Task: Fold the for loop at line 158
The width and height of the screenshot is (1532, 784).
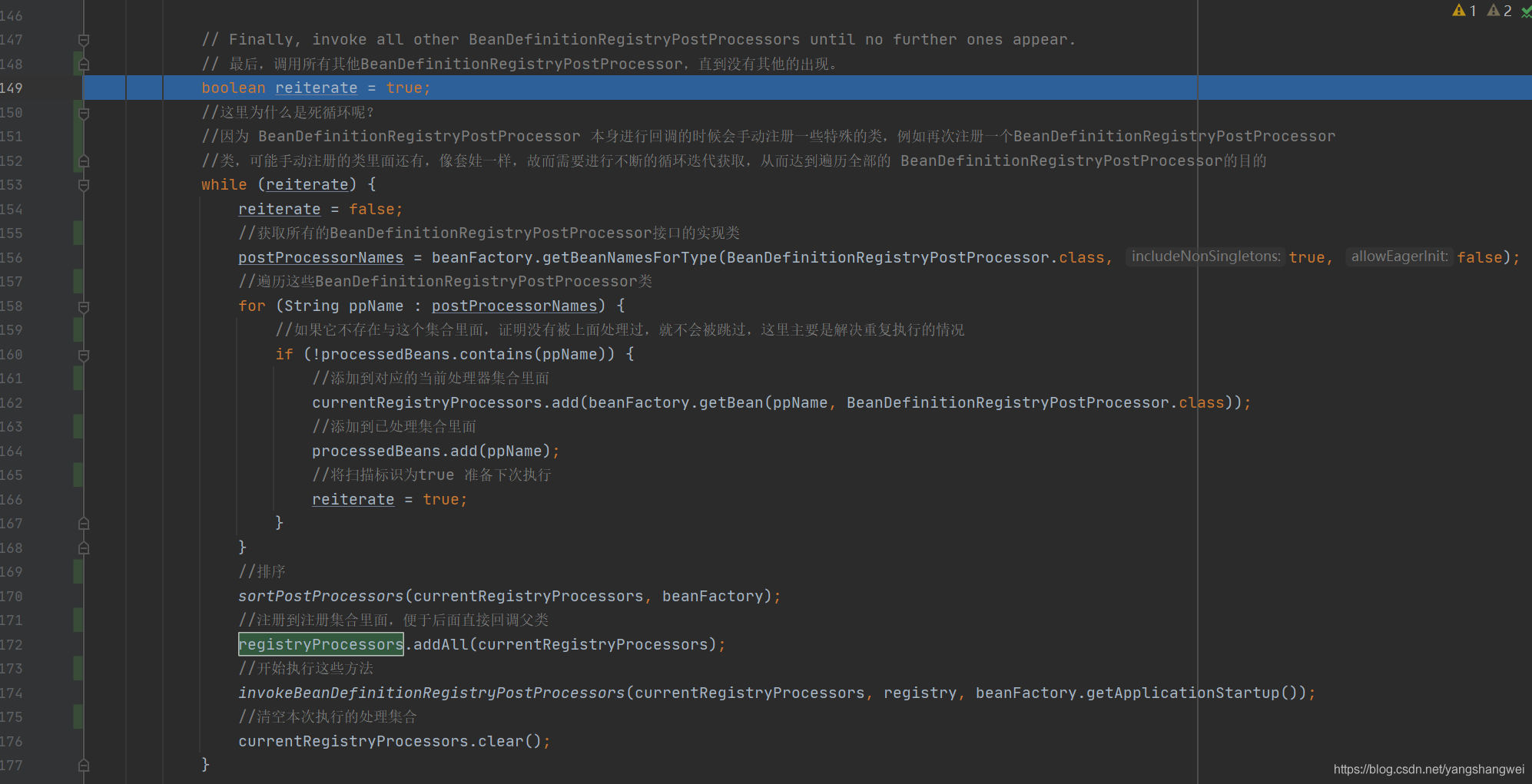Action: coord(84,306)
